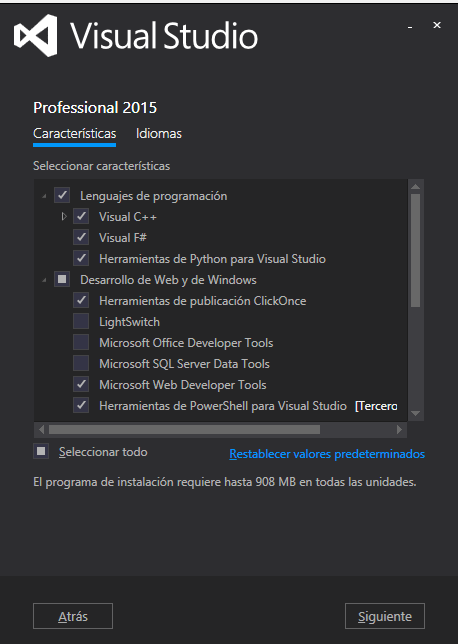
Task: Select the Microsoft SQL Server Data Tools label
Action: coord(184,364)
